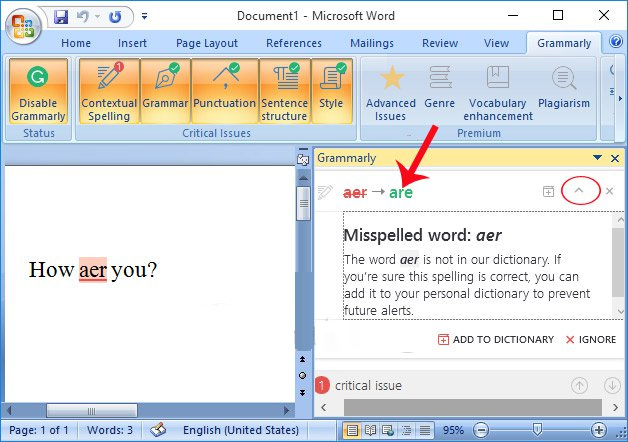The height and width of the screenshot is (442, 628).
Task: Click the add-to-dictionary icon on the card
Action: coord(548,191)
